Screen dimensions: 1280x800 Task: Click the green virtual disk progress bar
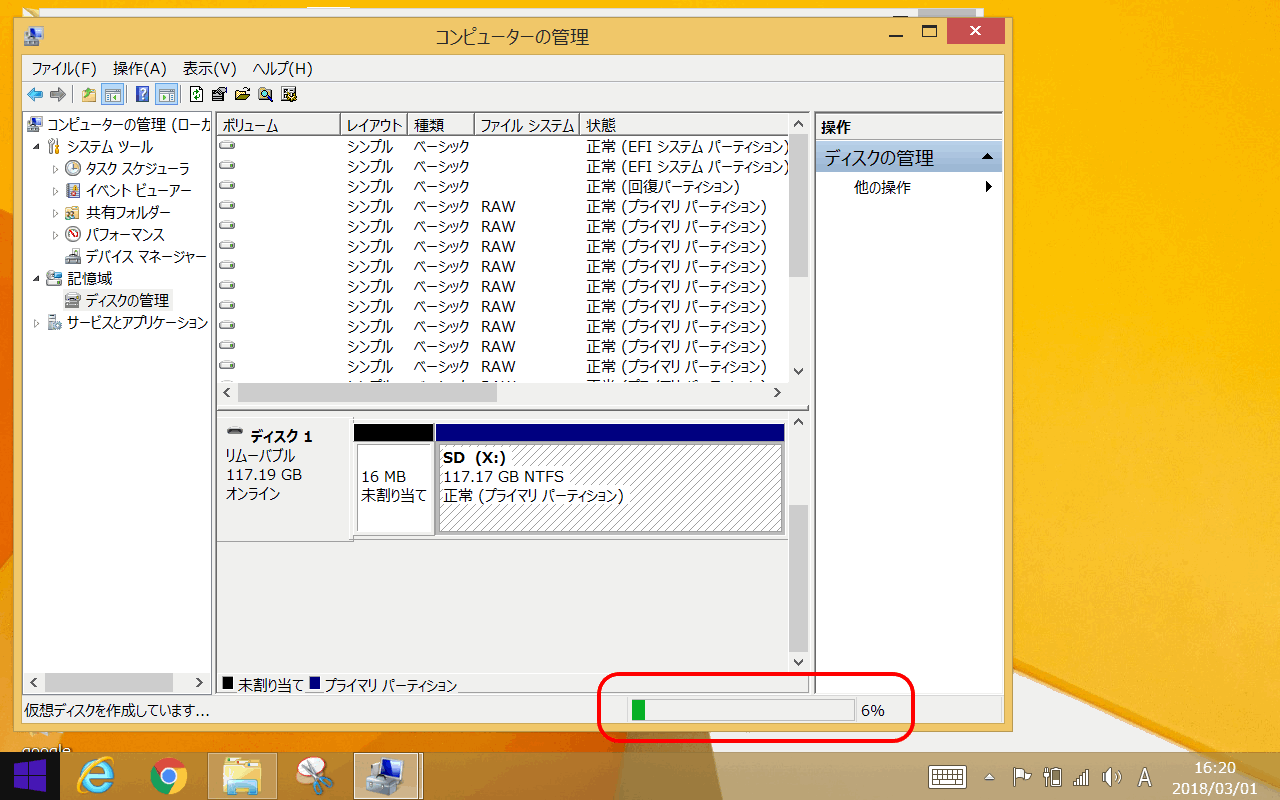(x=741, y=710)
